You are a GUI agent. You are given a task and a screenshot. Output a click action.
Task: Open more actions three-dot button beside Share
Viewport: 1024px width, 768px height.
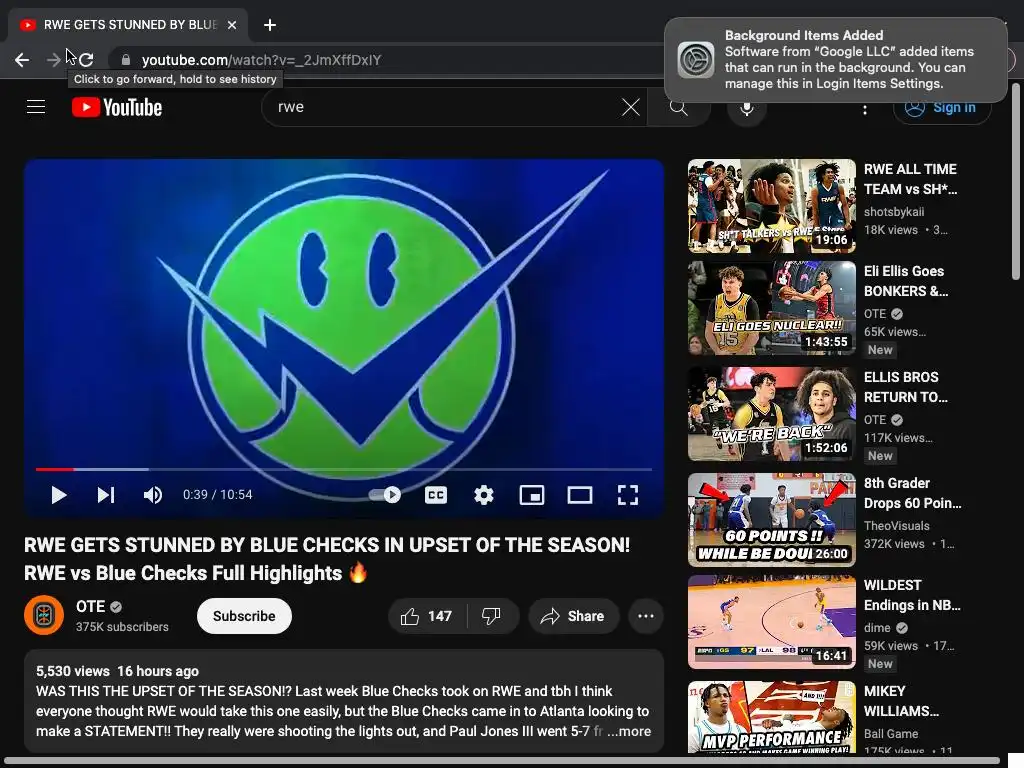646,616
